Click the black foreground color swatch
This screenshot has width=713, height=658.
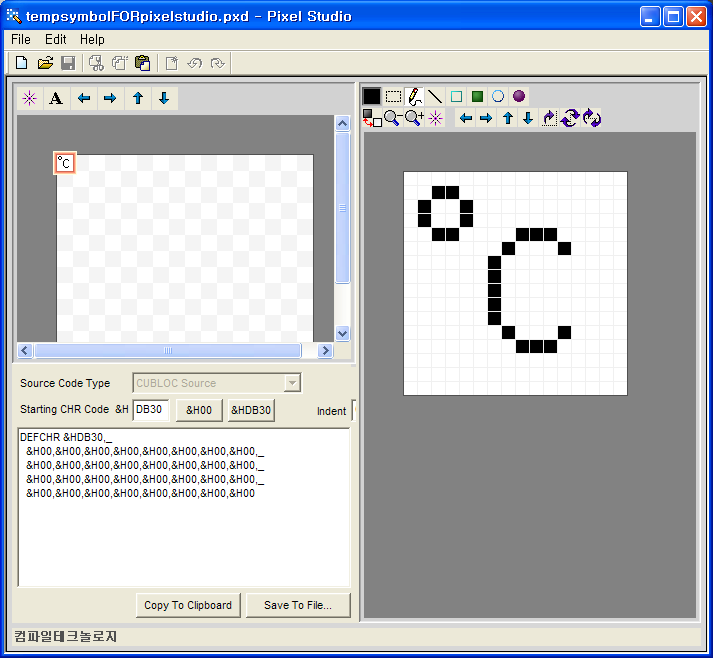coord(372,97)
